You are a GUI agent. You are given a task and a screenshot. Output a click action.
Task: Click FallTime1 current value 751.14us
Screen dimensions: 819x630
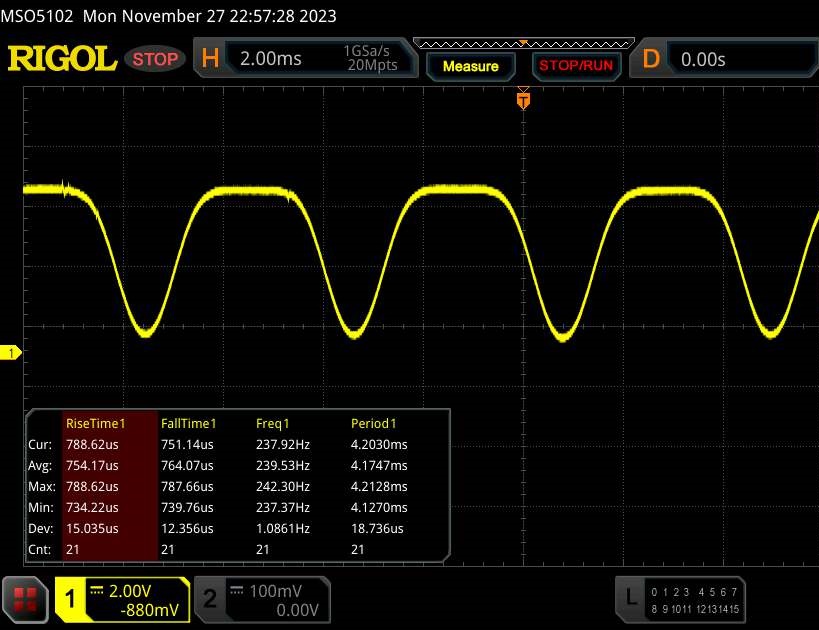187,445
